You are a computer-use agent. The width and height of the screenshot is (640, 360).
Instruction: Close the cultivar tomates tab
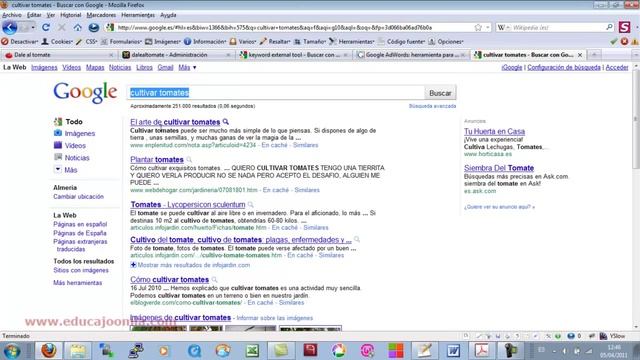tap(580, 55)
